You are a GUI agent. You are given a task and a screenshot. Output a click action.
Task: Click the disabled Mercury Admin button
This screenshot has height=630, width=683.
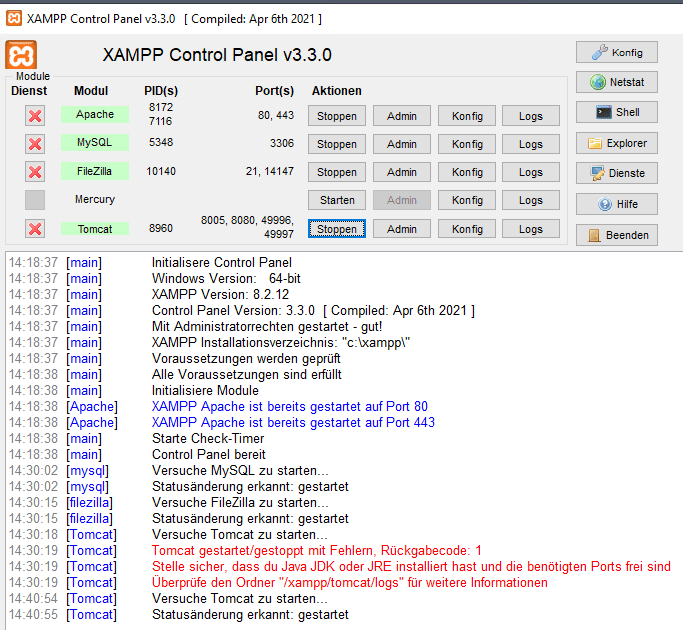[402, 200]
